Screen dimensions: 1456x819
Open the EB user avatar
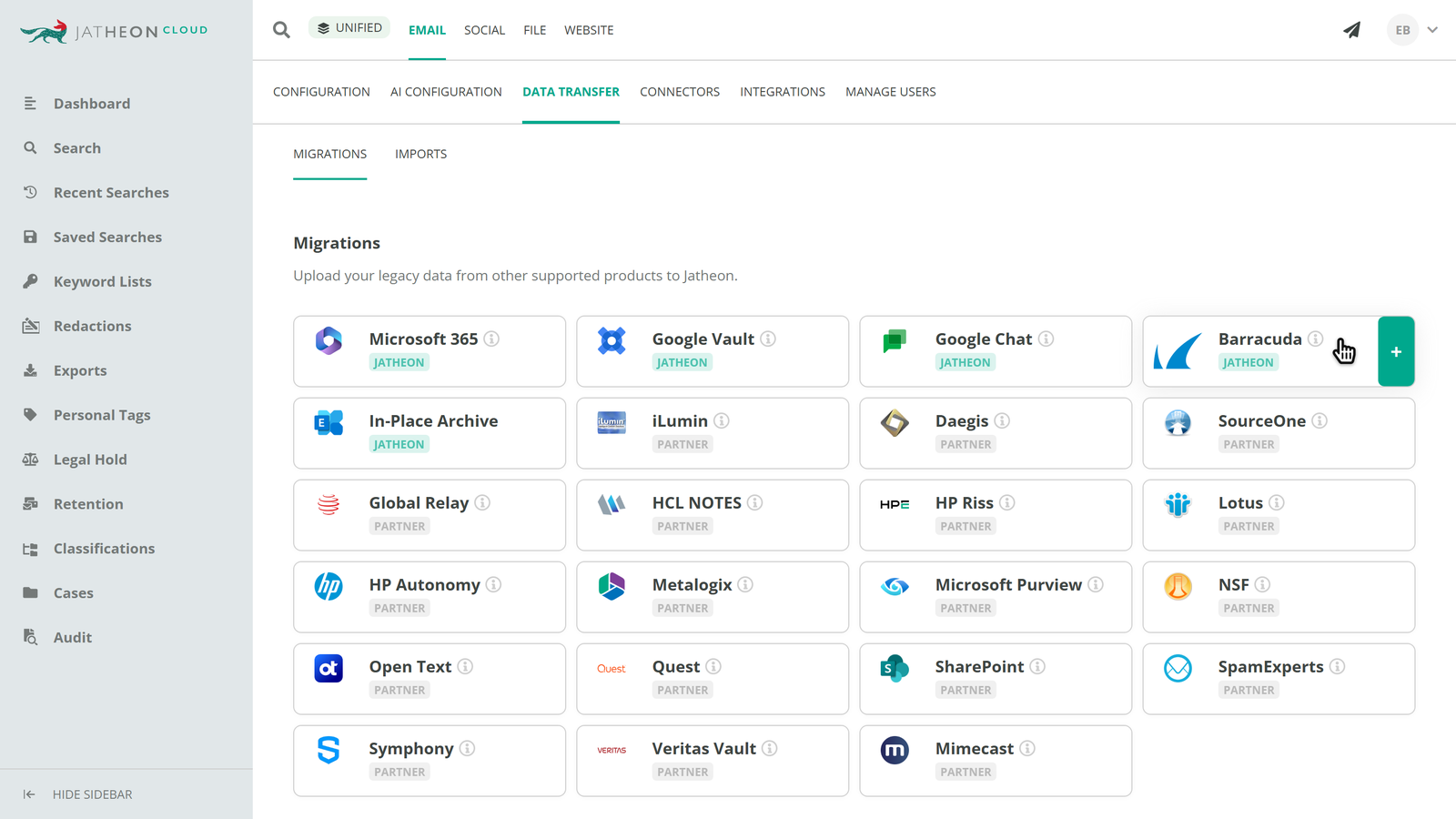click(1402, 30)
